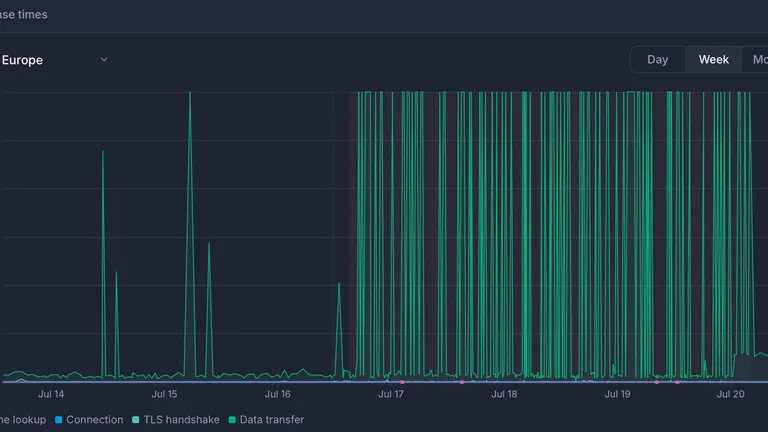Click the Jul 19 axis label
Image resolution: width=768 pixels, height=432 pixels.
617,394
